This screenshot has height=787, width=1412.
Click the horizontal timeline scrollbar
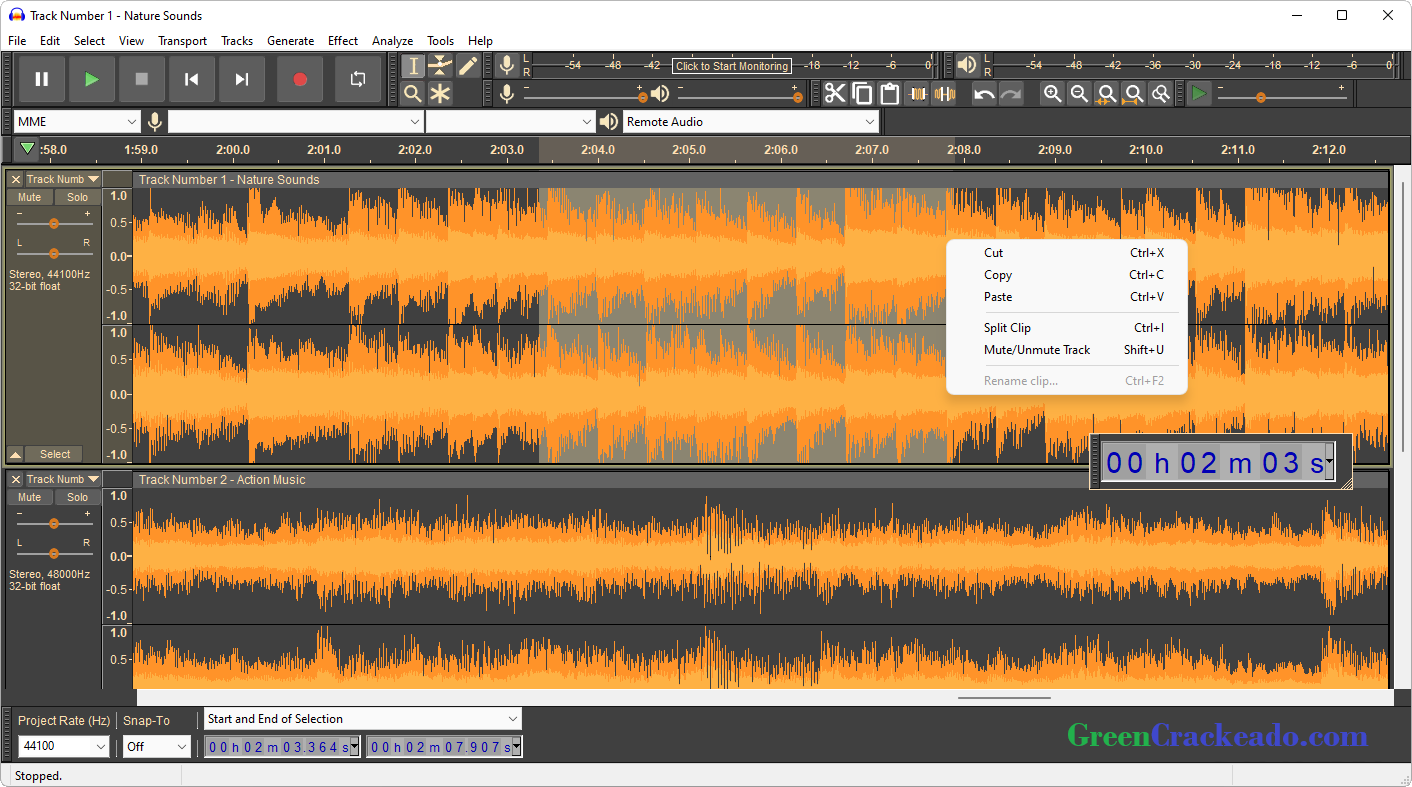tap(1003, 697)
